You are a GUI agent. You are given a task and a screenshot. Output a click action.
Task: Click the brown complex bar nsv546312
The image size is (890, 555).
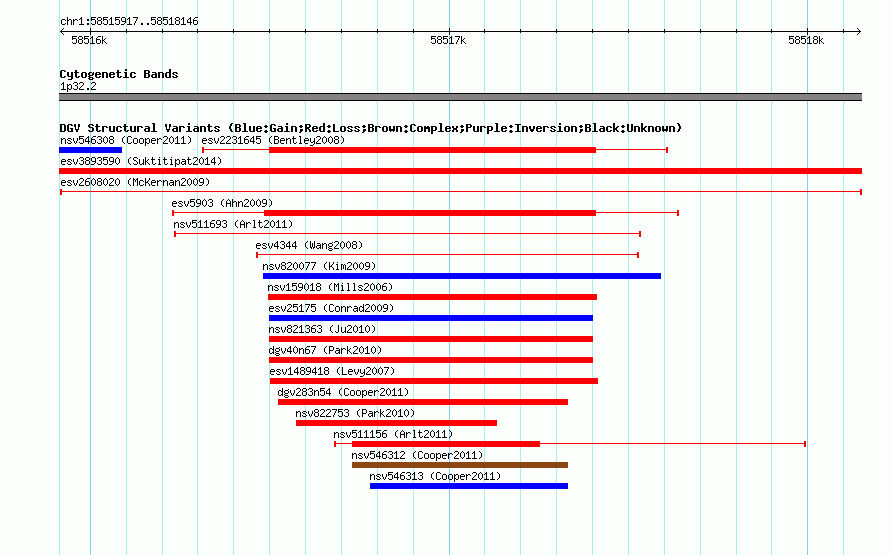click(x=460, y=465)
